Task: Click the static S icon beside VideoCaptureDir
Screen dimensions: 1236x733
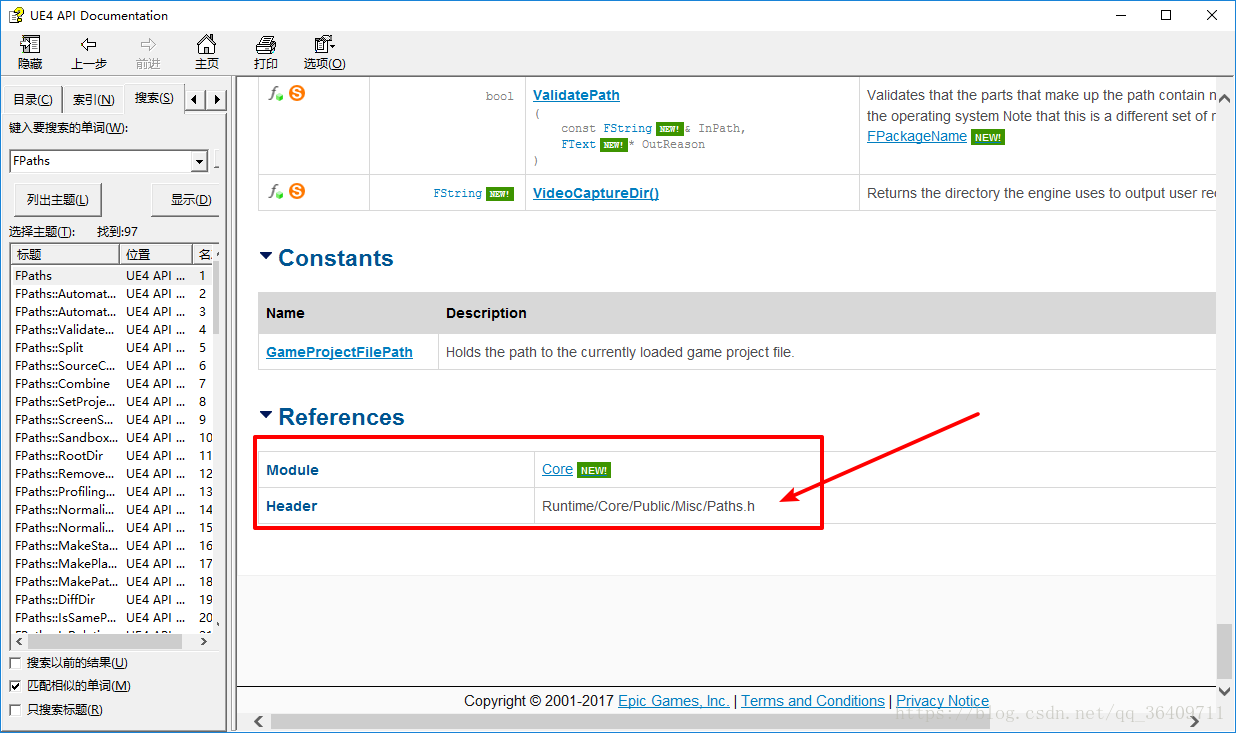Action: [x=297, y=191]
